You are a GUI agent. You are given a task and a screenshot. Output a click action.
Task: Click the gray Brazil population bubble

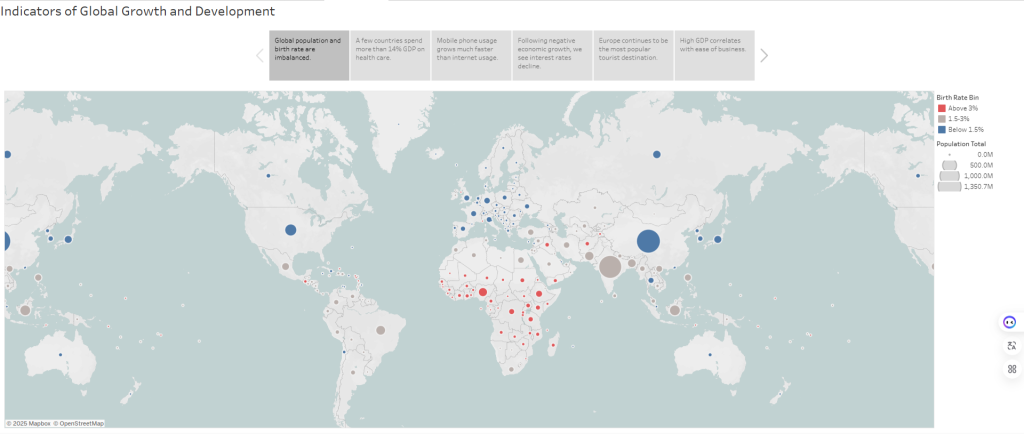tap(380, 329)
